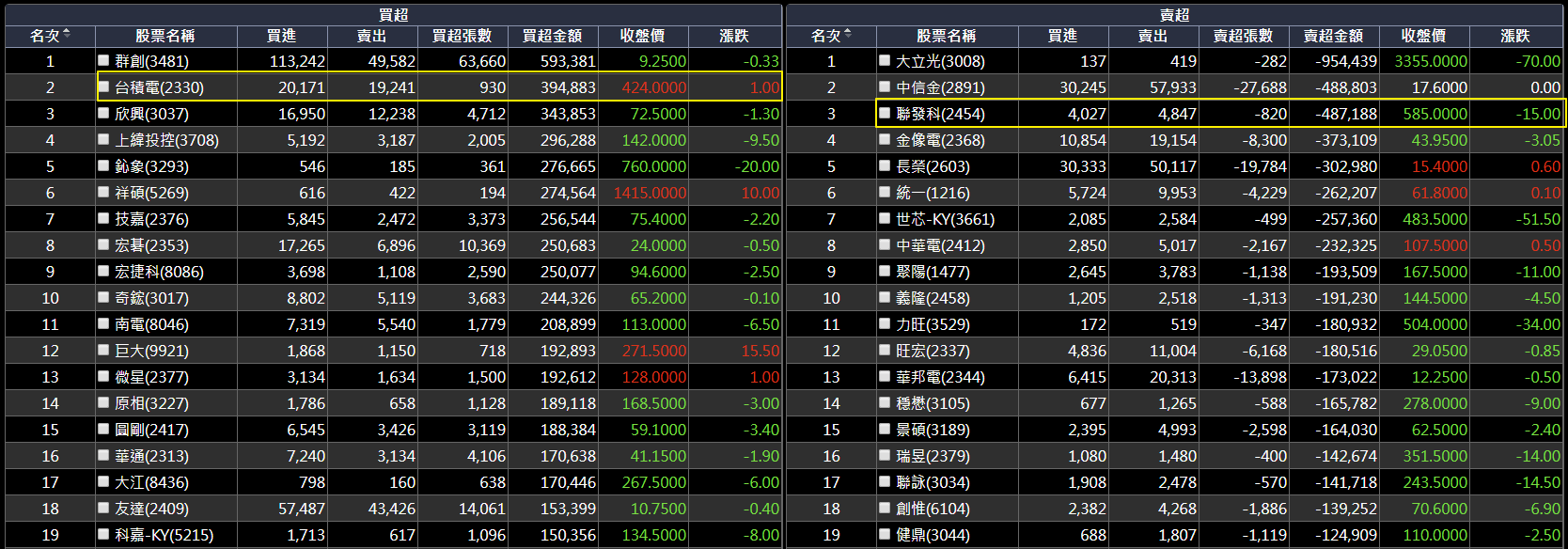
Task: Open stock 華邦電(2344)
Action: 940,377
